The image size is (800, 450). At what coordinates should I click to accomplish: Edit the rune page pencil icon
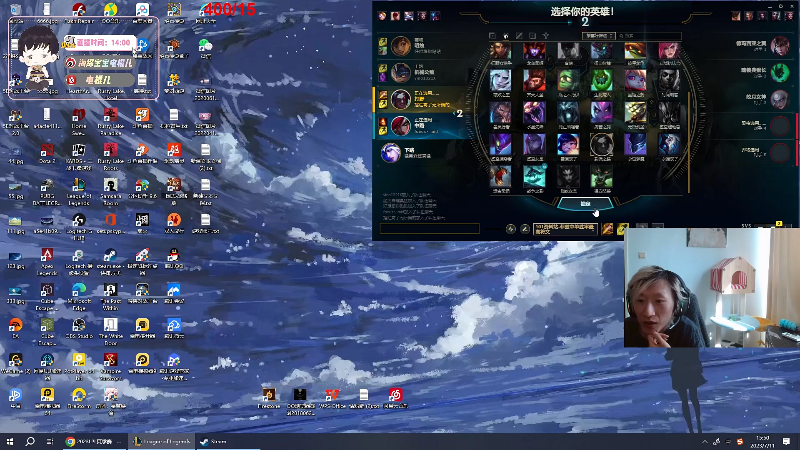pos(524,229)
